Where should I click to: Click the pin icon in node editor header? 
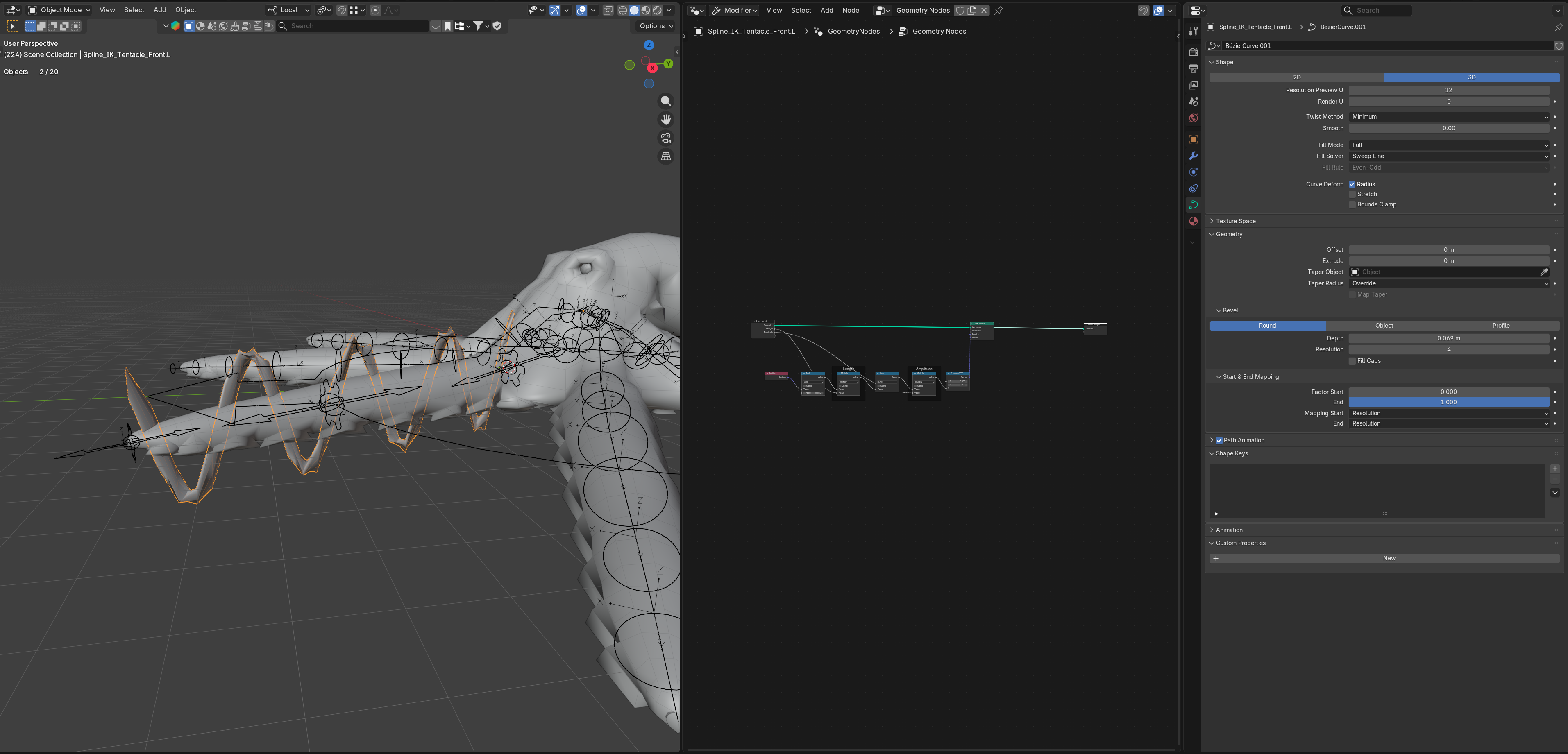coord(998,10)
